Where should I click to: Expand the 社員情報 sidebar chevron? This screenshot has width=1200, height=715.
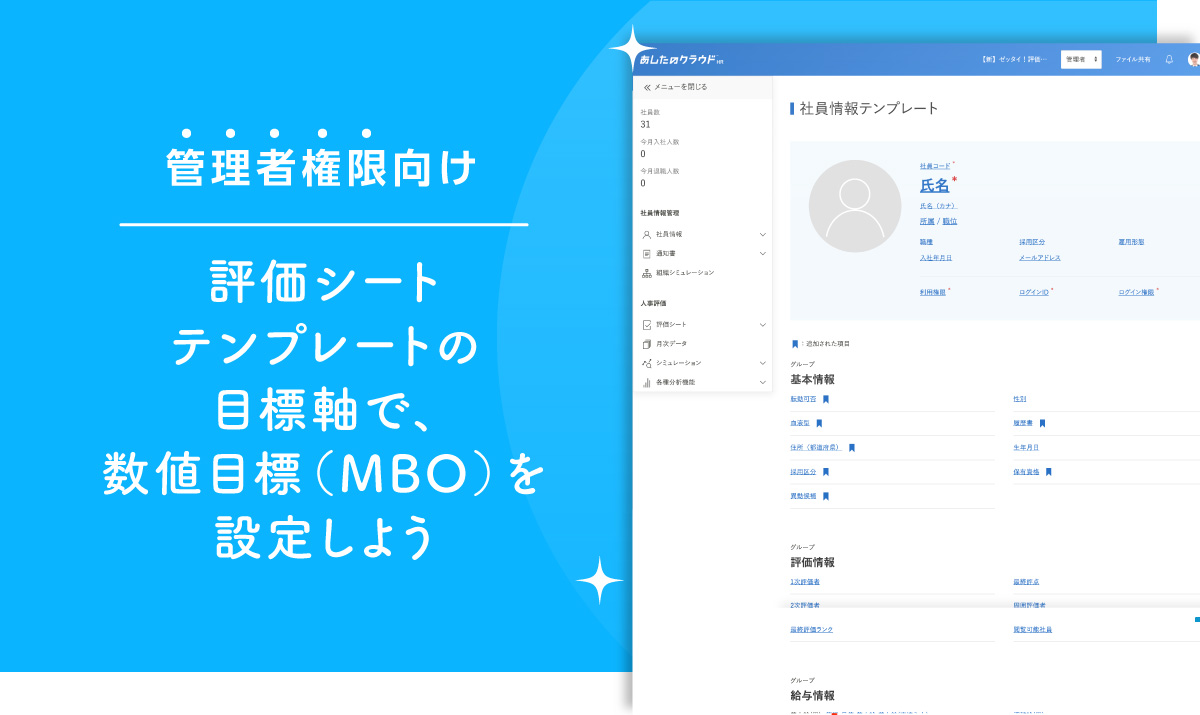[x=763, y=234]
